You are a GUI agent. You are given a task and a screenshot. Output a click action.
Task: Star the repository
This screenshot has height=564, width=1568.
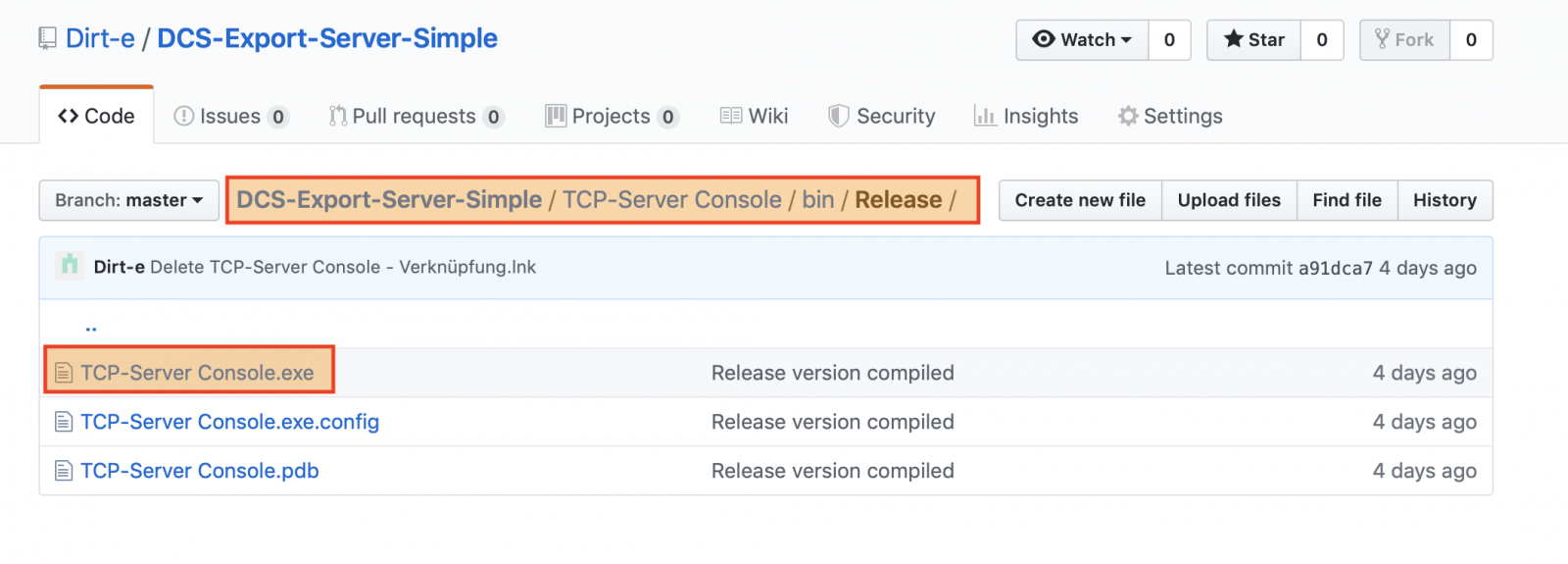click(x=1253, y=39)
